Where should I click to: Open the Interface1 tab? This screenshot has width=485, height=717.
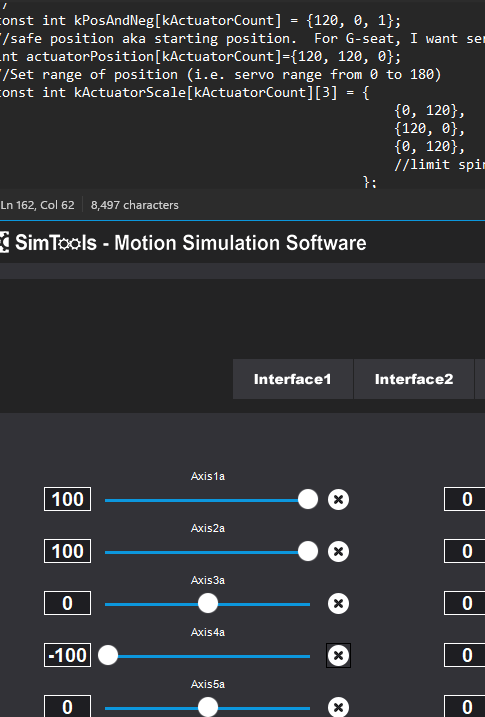point(293,379)
